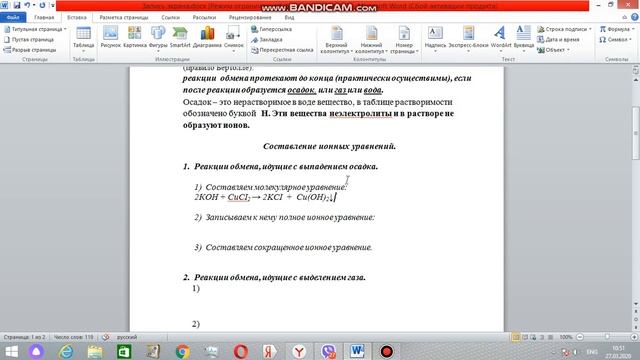Insert Разрыв страницы page break
The width and height of the screenshot is (640, 360).
29,50
